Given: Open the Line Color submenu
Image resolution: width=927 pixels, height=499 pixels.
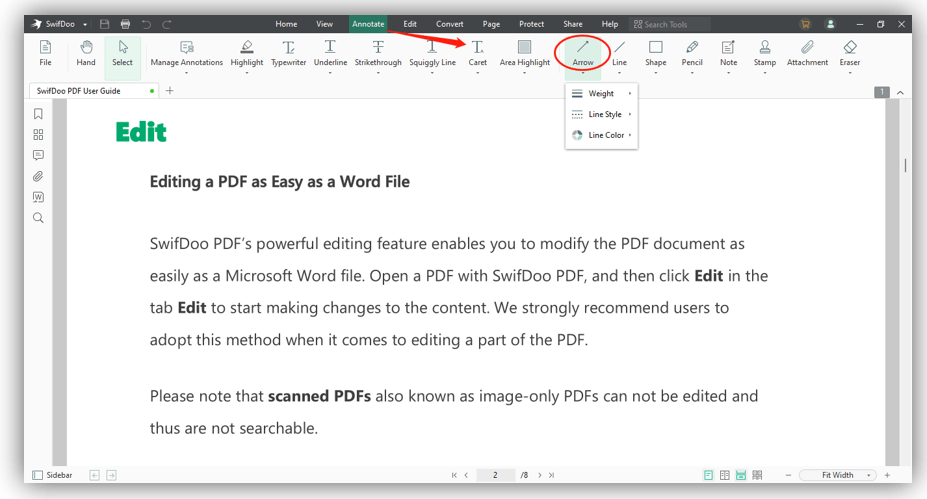Looking at the screenshot, I should coord(601,135).
